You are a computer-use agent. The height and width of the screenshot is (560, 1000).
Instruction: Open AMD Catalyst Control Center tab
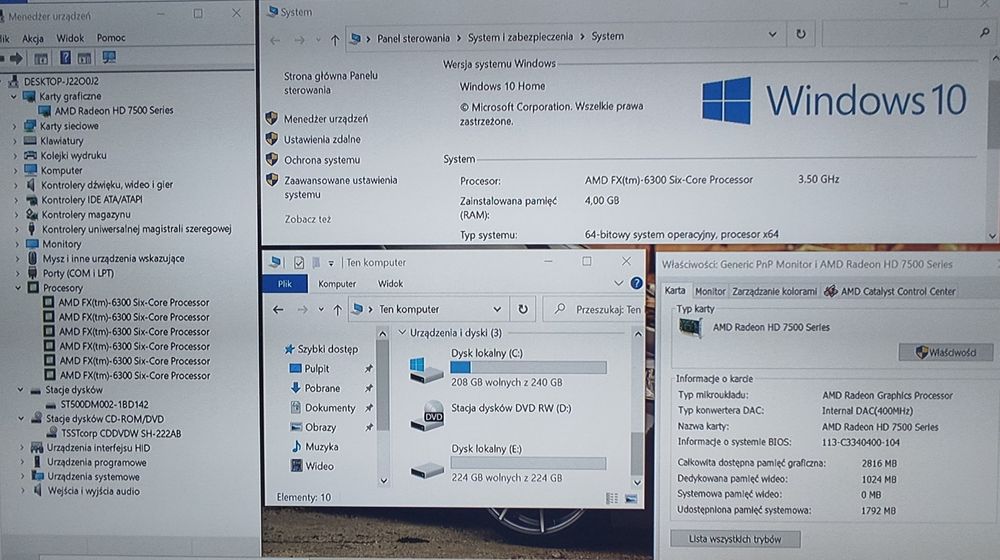point(890,291)
